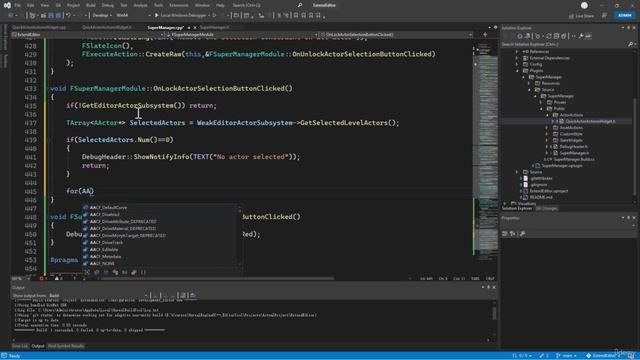Click Alphabetical sort icon in Properties panel
The height and width of the screenshot is (360, 640).
tap(513, 233)
